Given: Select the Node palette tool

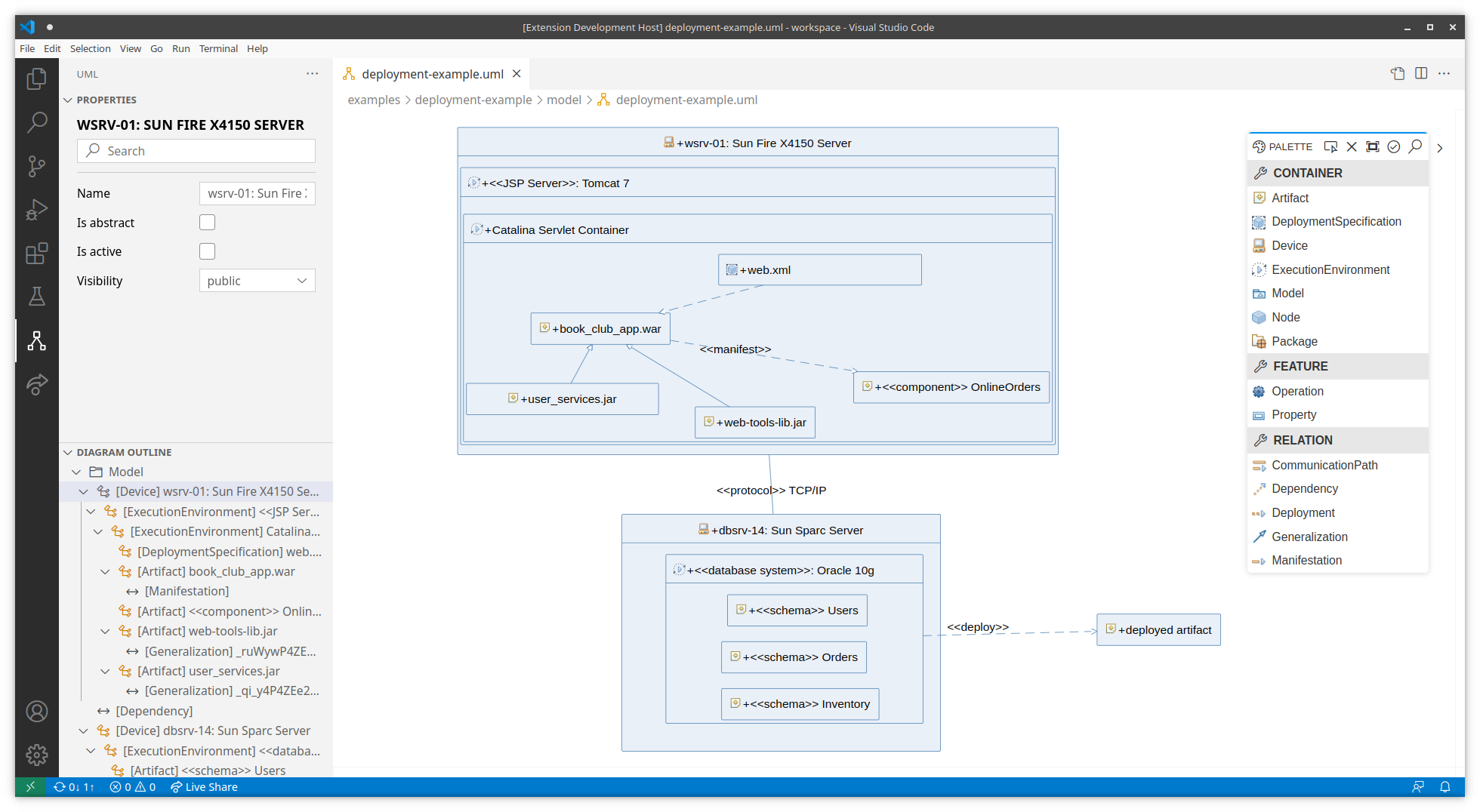Looking at the screenshot, I should coord(1337,318).
